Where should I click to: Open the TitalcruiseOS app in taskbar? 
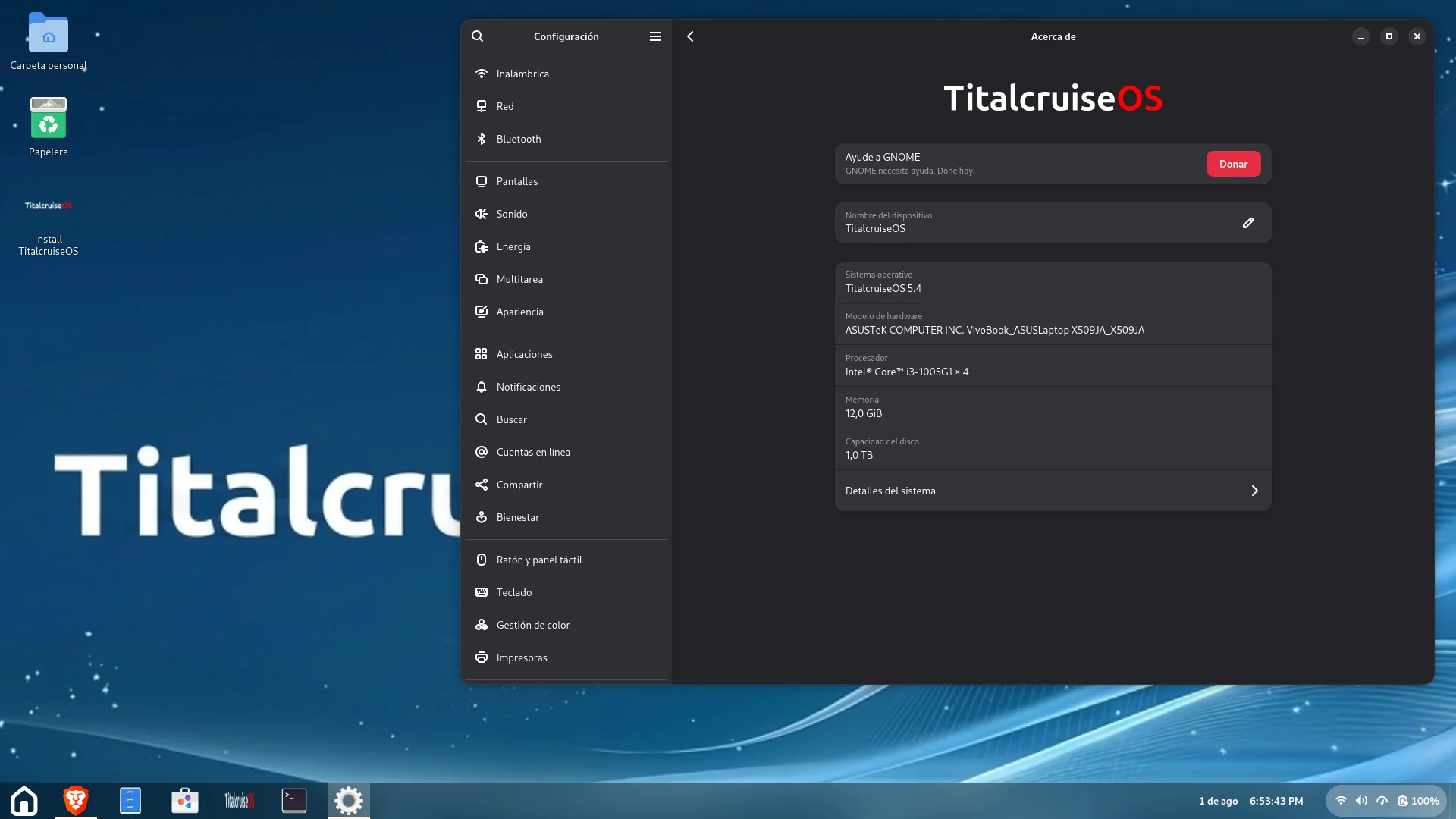240,801
